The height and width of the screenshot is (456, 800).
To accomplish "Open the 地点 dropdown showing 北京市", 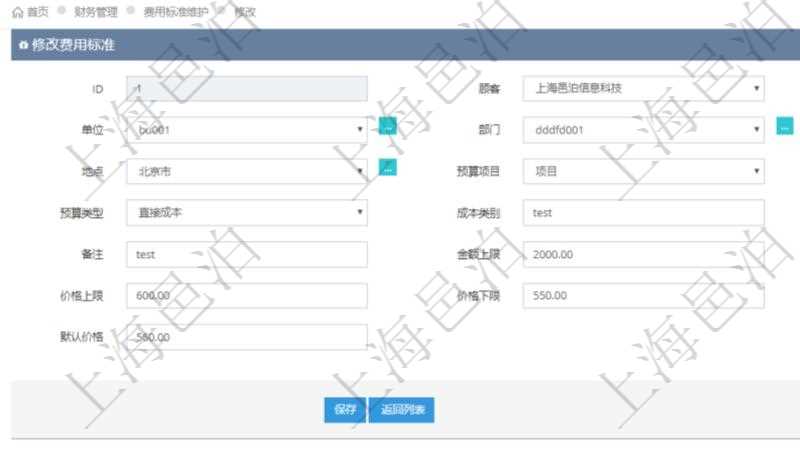I will point(247,171).
